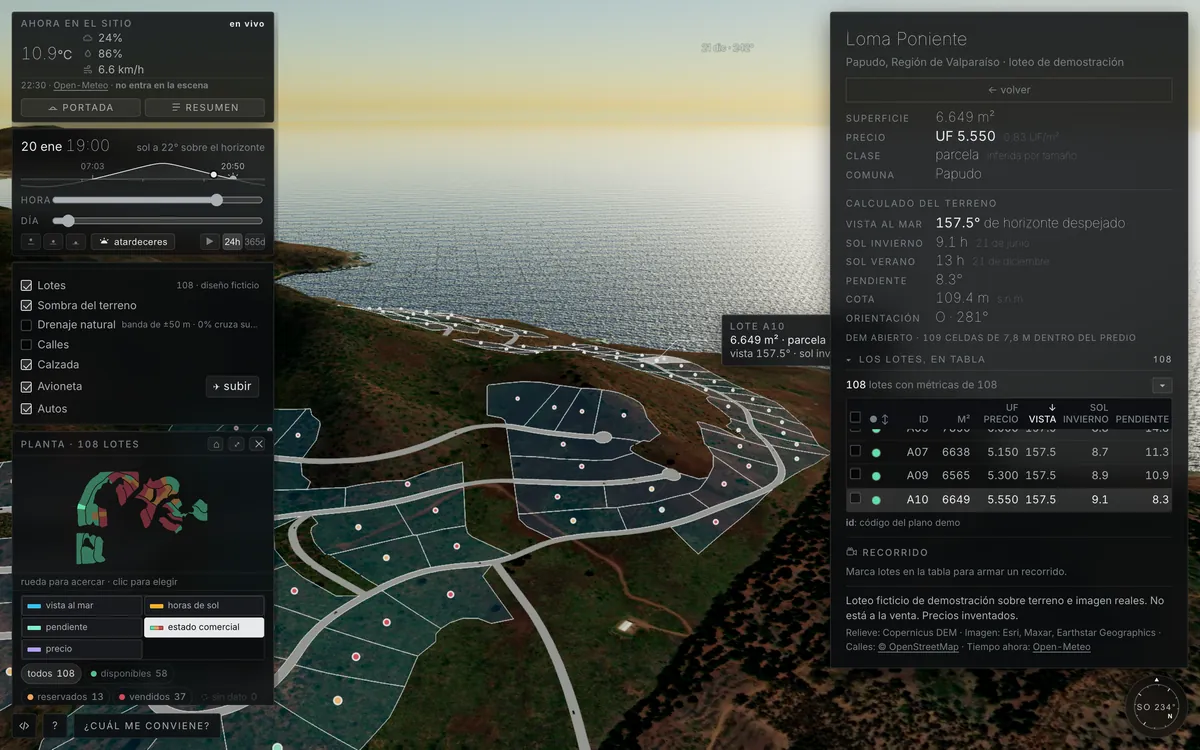Enable the Calles checkbox
The image size is (1200, 750).
coord(27,345)
